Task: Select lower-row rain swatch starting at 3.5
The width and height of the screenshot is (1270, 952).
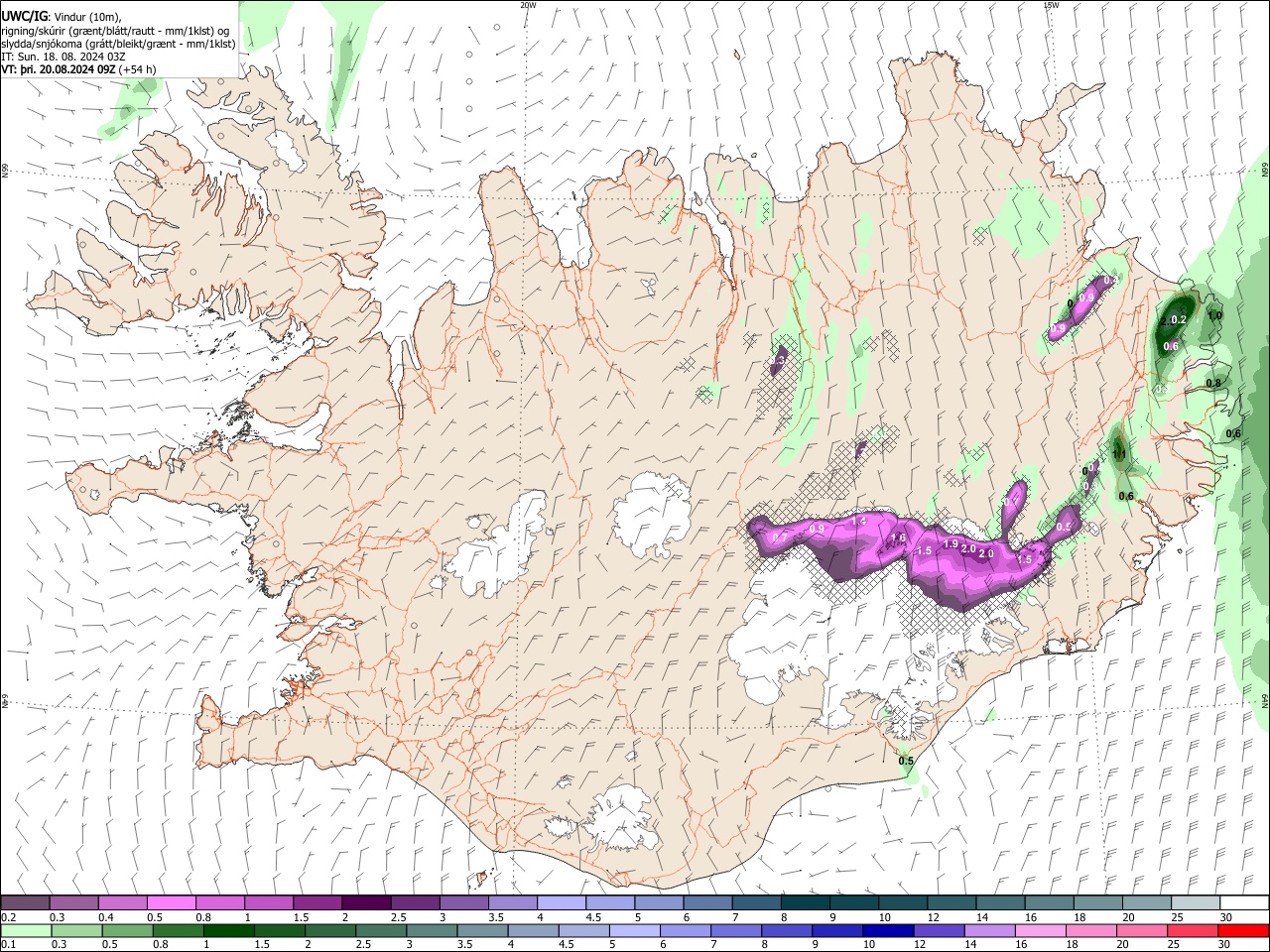Action: click(482, 930)
